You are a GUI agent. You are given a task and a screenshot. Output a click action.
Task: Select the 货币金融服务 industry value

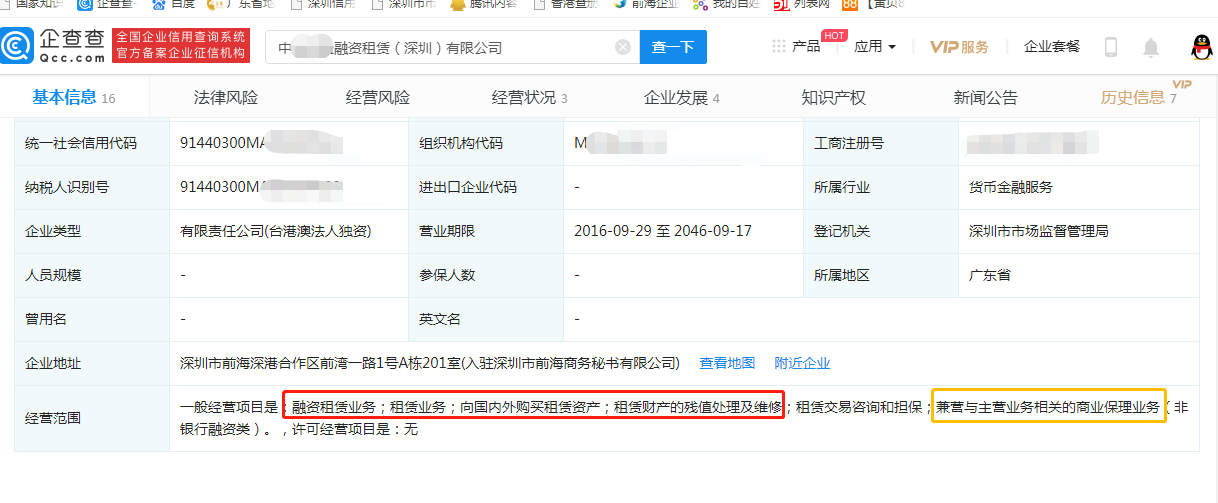[x=1011, y=187]
